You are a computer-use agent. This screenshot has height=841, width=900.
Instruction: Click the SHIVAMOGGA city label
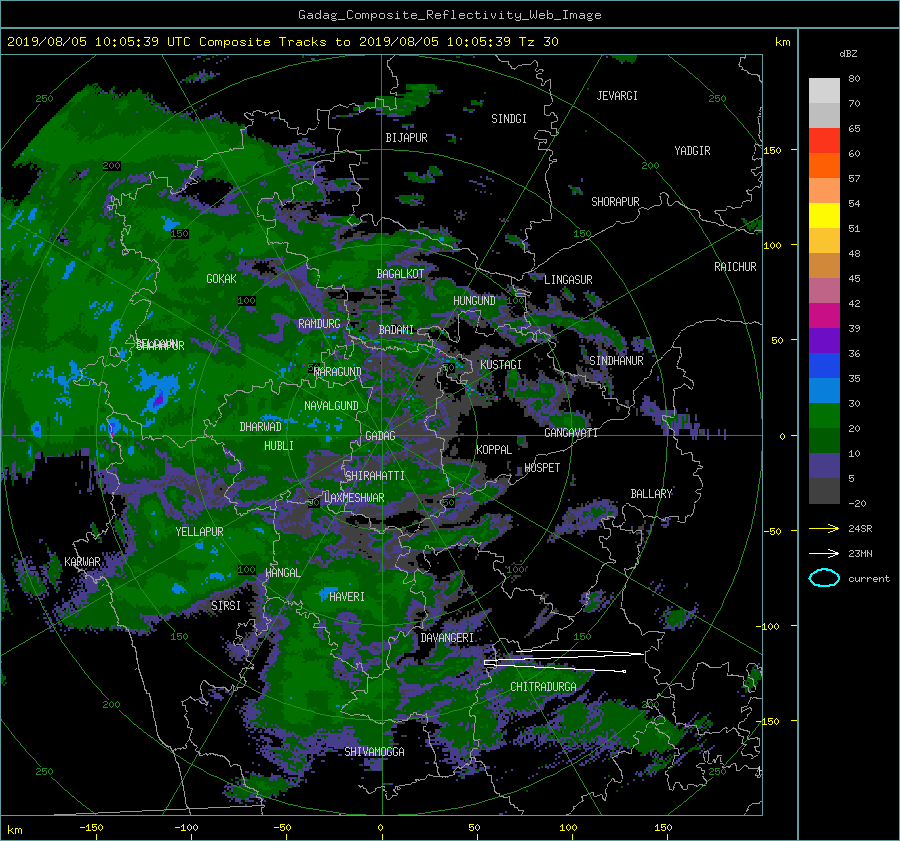[x=374, y=752]
